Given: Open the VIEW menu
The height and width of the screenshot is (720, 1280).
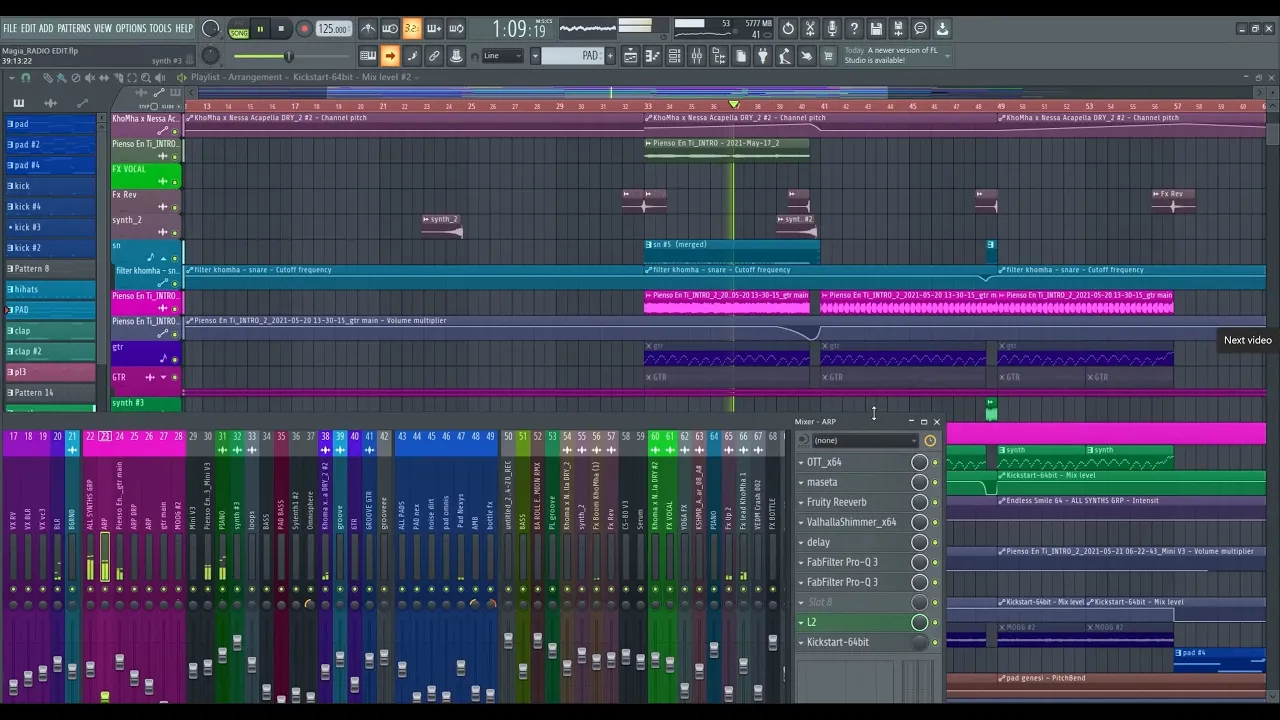Looking at the screenshot, I should point(103,28).
